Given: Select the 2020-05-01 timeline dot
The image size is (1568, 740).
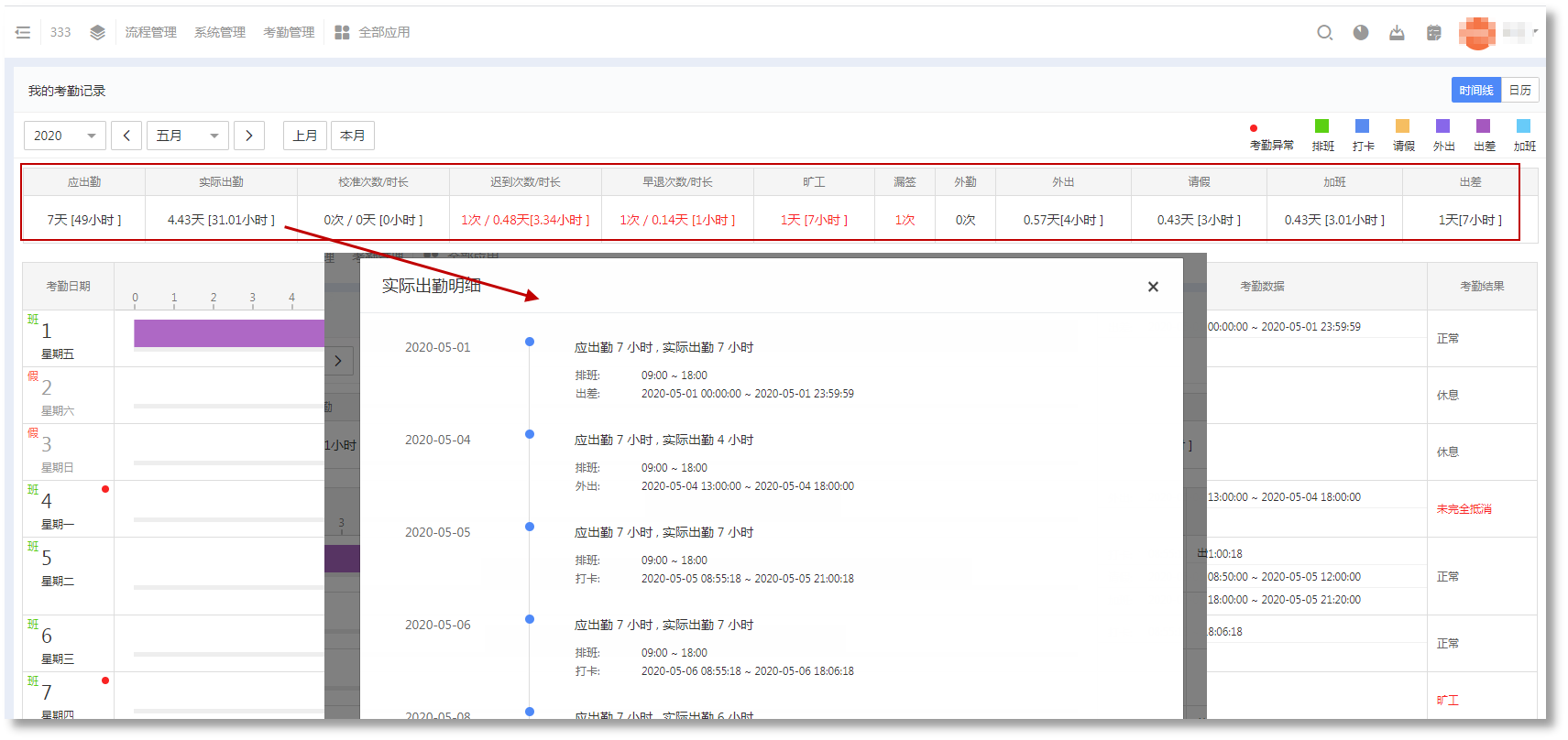Looking at the screenshot, I should (530, 342).
